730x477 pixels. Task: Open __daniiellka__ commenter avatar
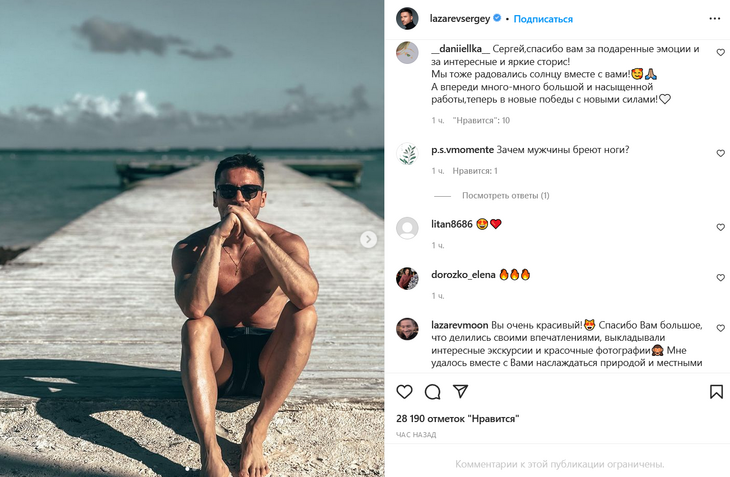coord(407,53)
